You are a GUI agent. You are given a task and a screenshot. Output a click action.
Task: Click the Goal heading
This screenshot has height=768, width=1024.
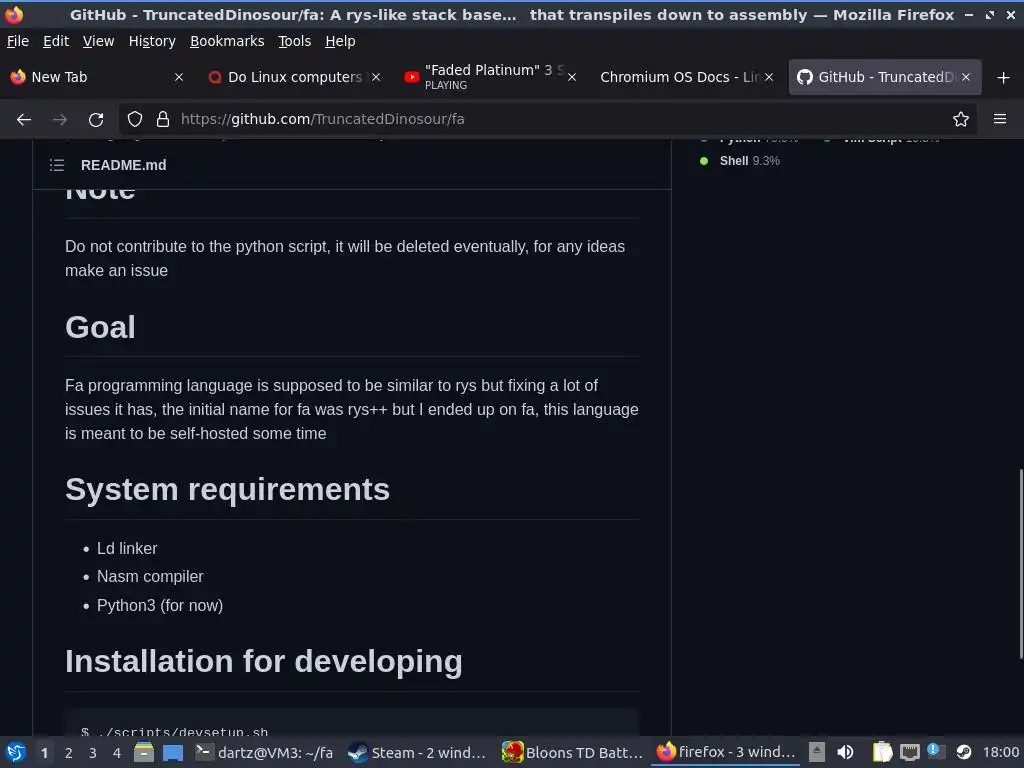click(x=100, y=327)
